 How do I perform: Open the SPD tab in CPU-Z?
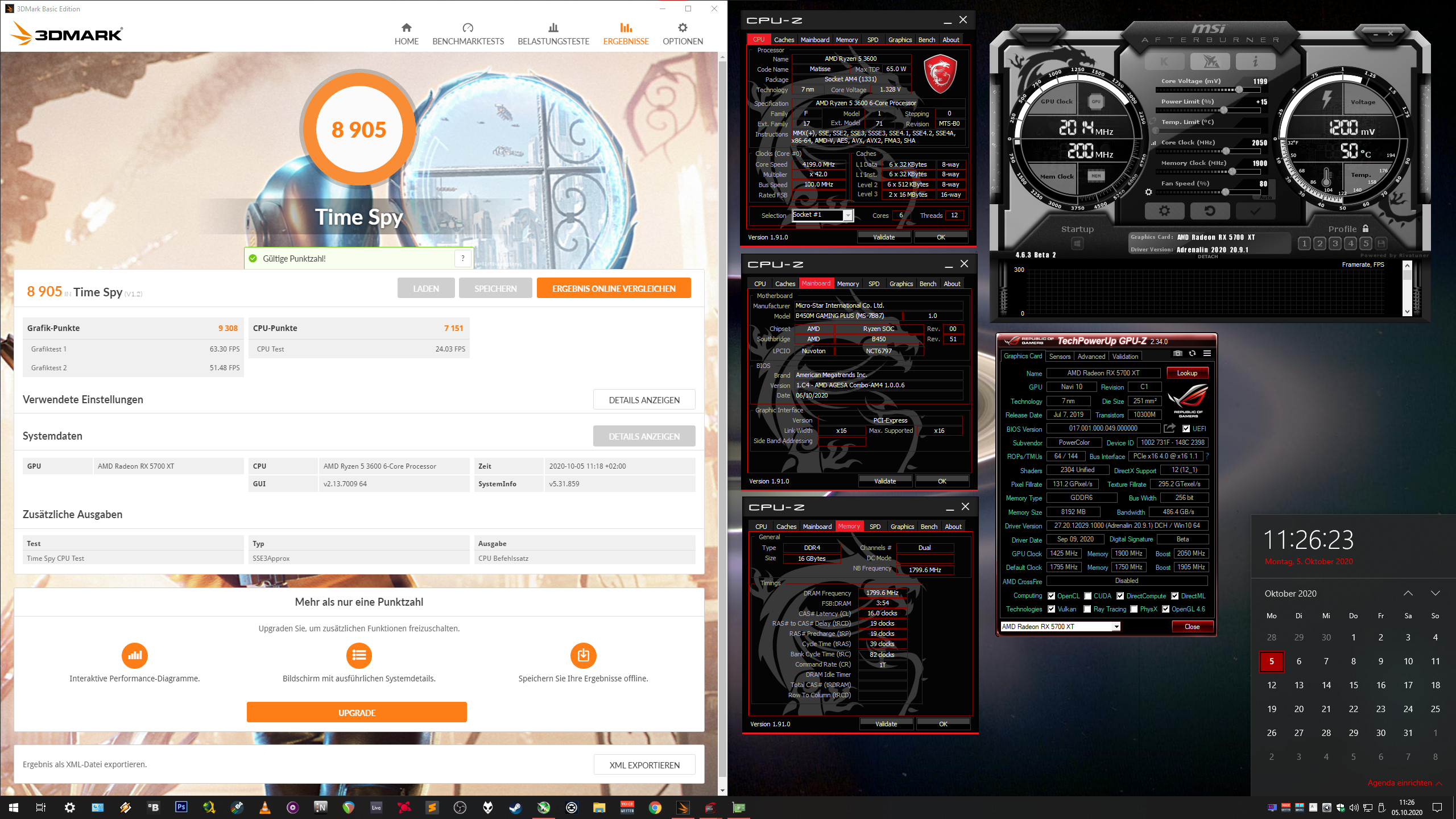click(872, 39)
